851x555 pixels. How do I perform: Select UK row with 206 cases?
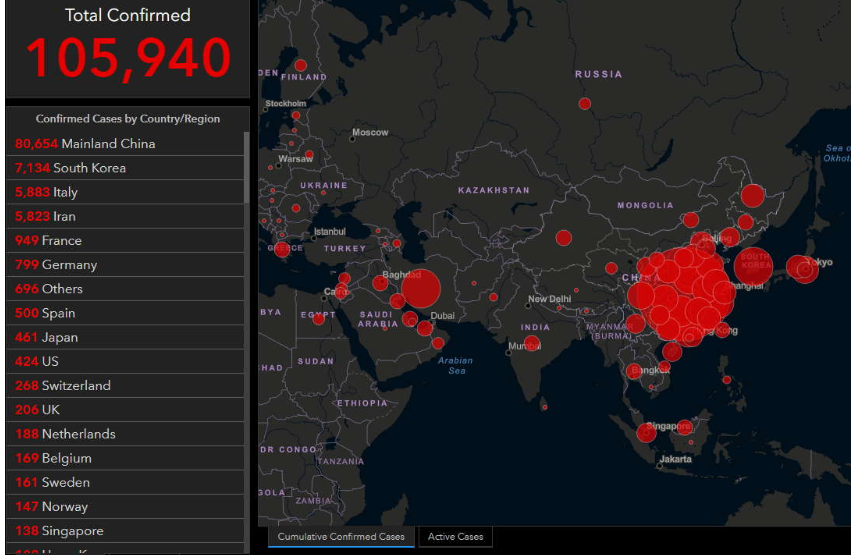click(125, 410)
